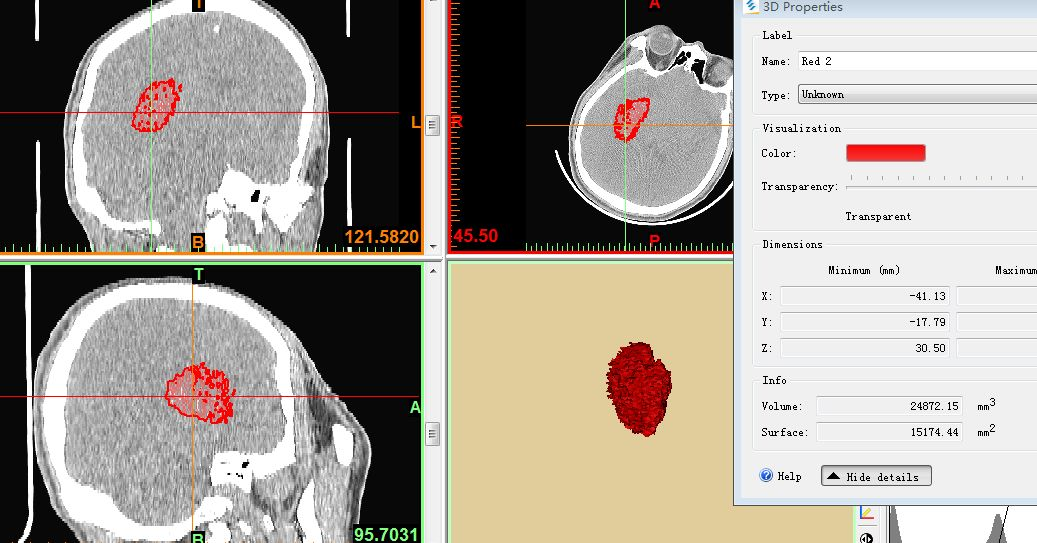Click the blue Help question mark icon
Screen dimensions: 1037x543
[x=766, y=476]
